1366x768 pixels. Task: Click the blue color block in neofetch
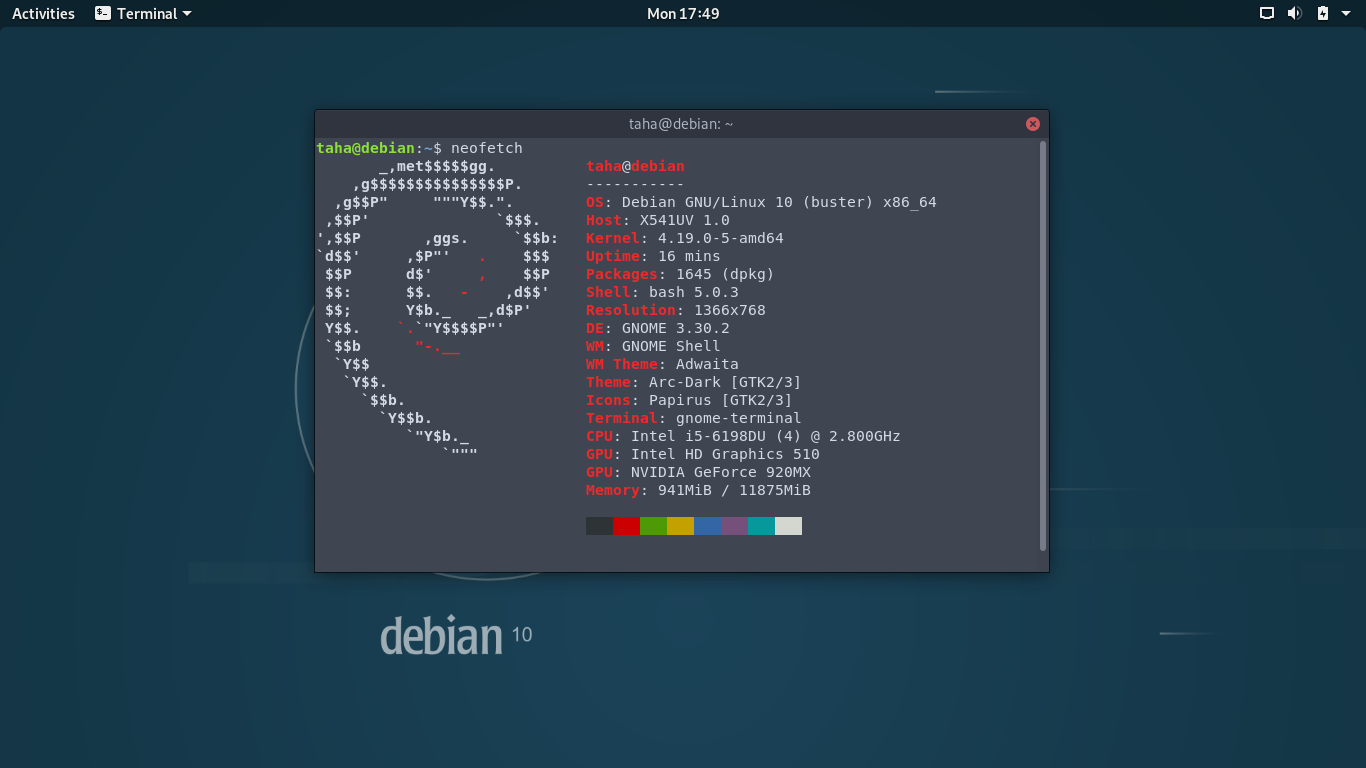[x=707, y=526]
